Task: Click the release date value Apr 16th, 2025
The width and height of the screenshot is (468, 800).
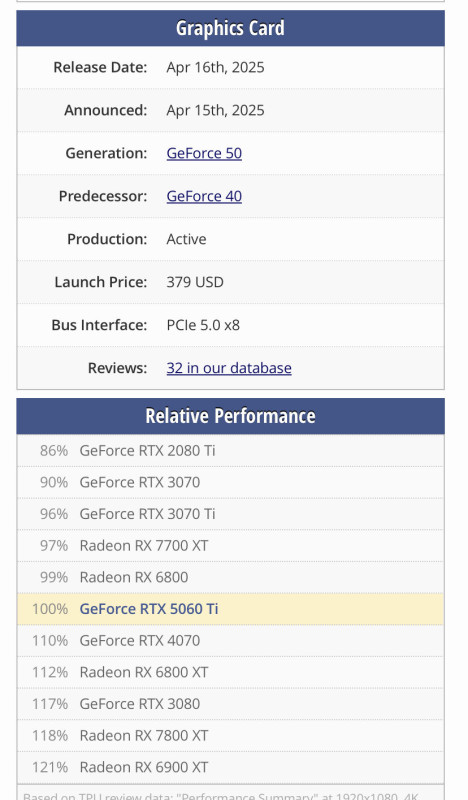Action: coord(215,67)
